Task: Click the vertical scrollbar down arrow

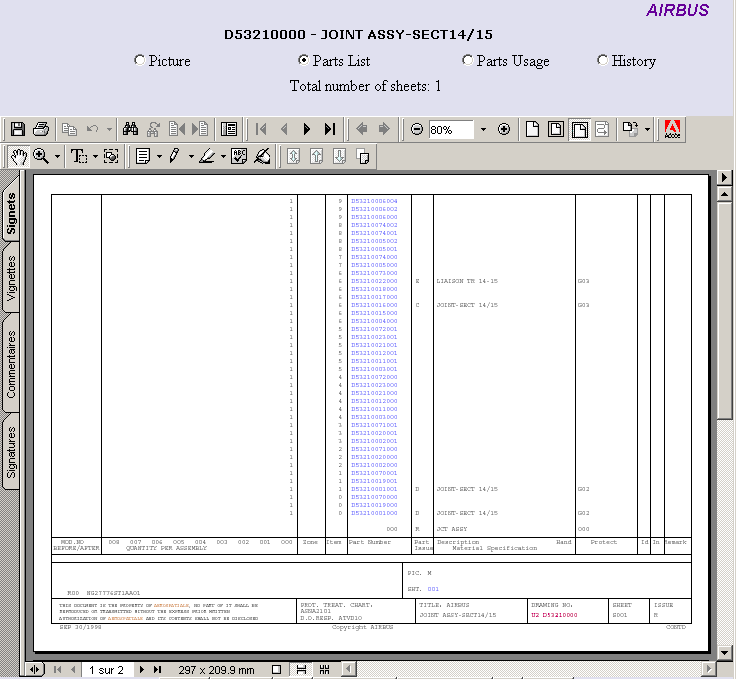Action: point(725,652)
